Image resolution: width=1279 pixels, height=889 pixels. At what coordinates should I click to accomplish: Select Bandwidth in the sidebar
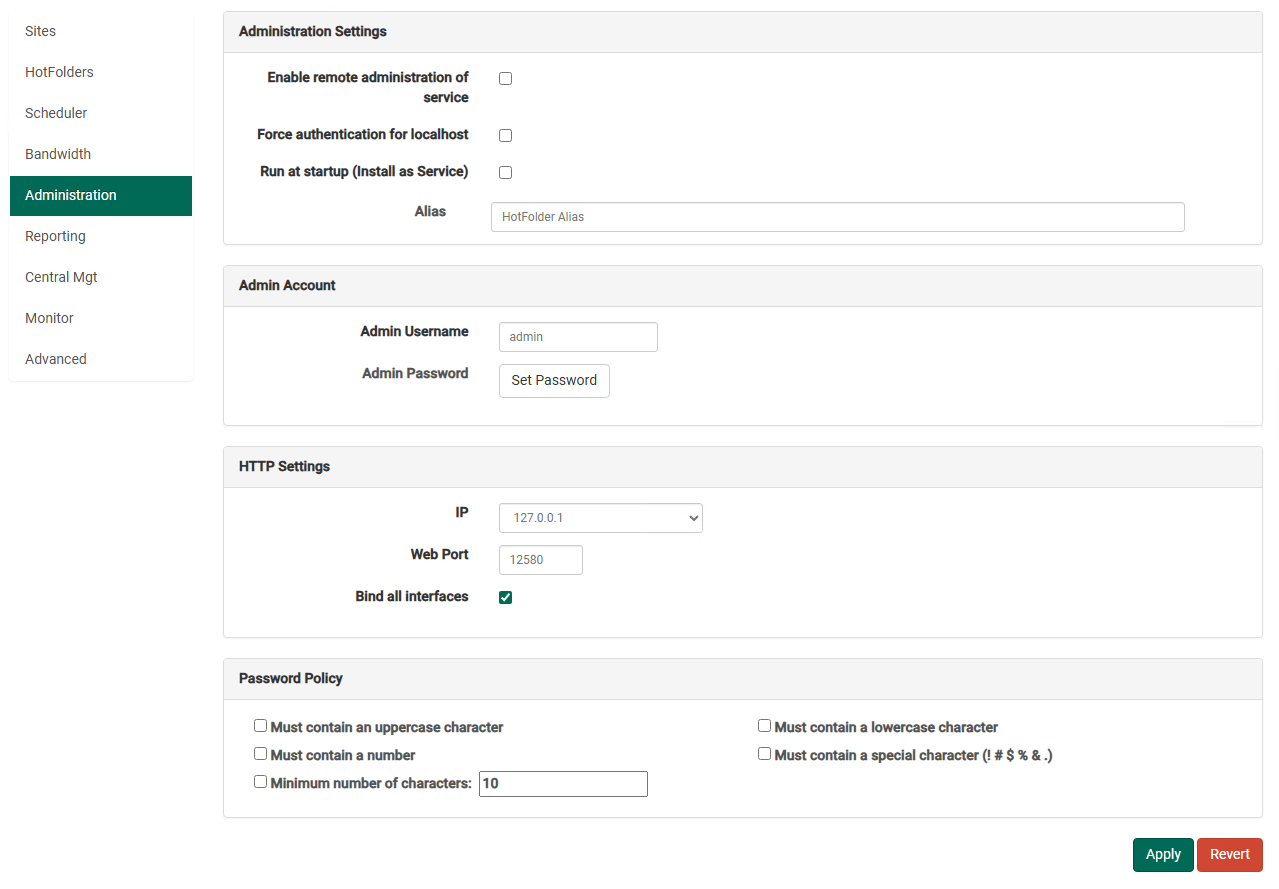pos(101,154)
